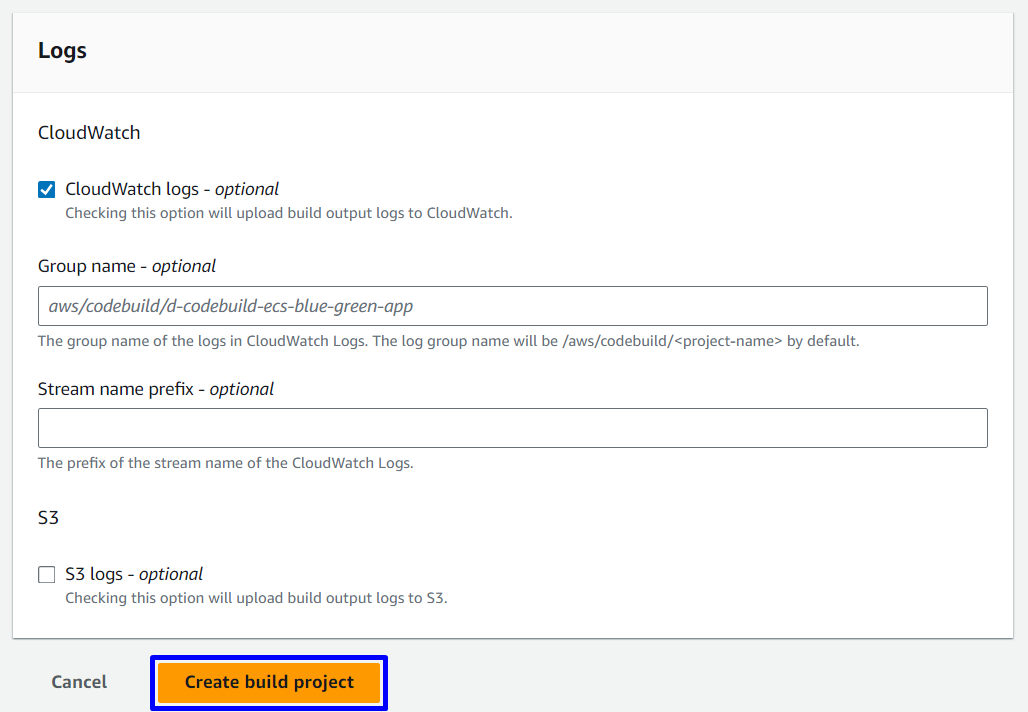
Task: Focus the Stream name prefix text box
Action: coord(512,428)
